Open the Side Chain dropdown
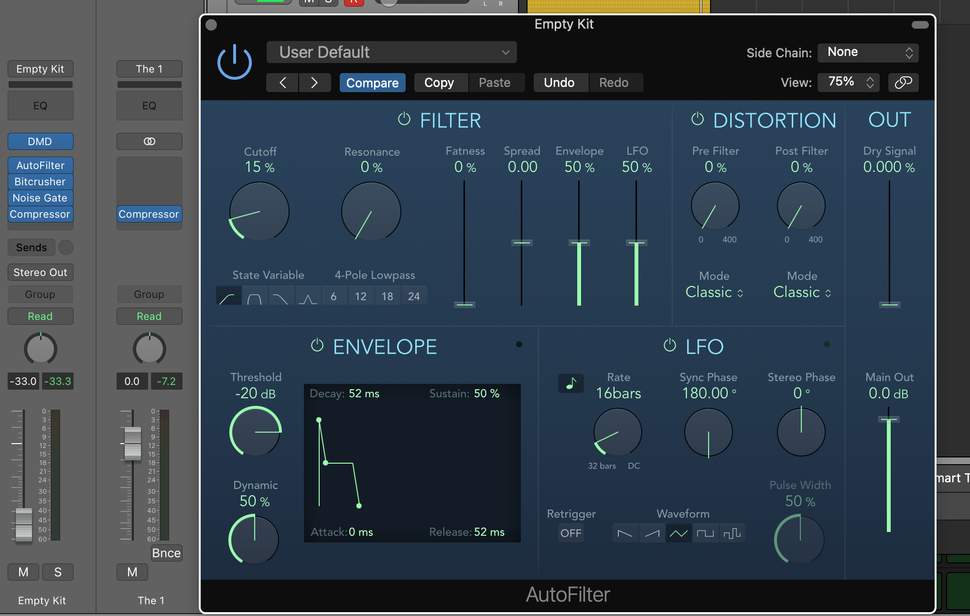The image size is (970, 616). coord(867,52)
